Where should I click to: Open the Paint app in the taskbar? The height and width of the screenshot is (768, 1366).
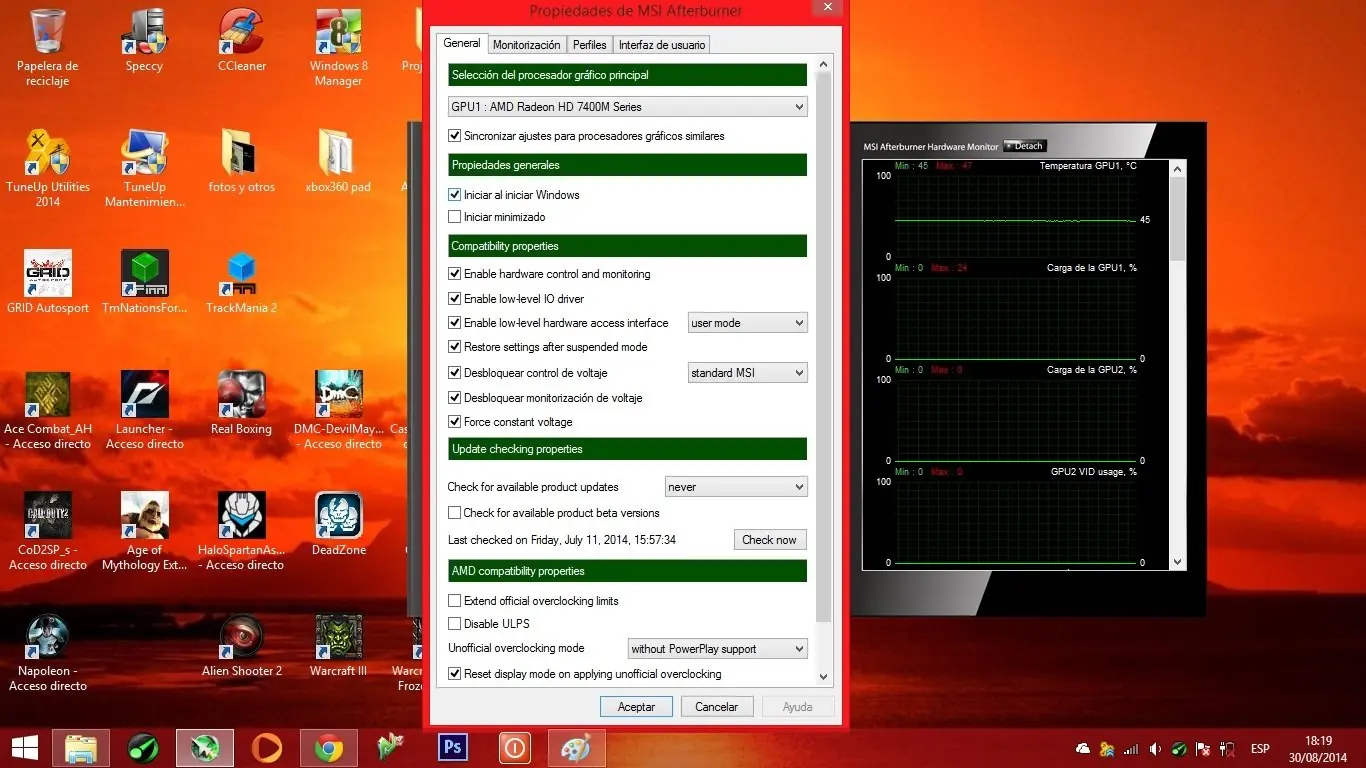click(577, 748)
